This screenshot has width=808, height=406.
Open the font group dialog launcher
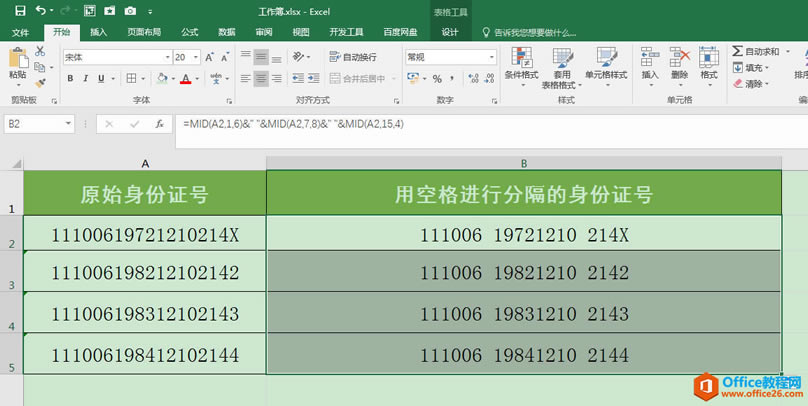229,101
